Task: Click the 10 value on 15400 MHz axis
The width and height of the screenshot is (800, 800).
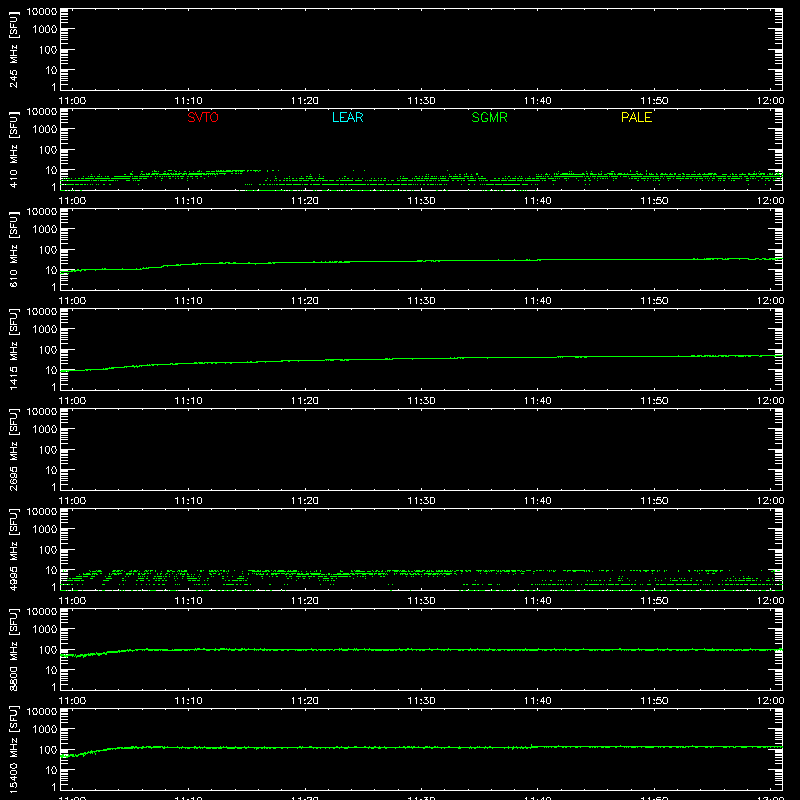Action: pos(51,770)
